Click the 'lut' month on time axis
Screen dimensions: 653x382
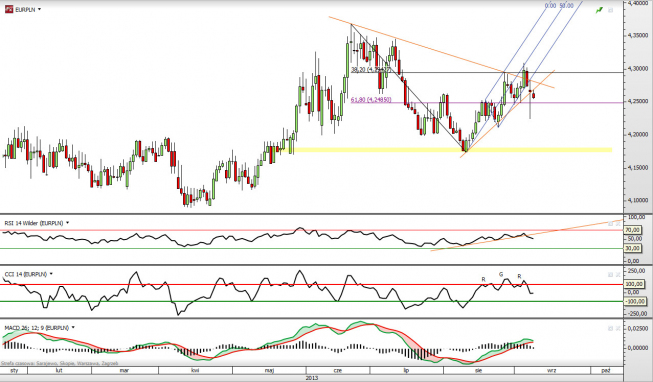pyautogui.click(x=59, y=370)
